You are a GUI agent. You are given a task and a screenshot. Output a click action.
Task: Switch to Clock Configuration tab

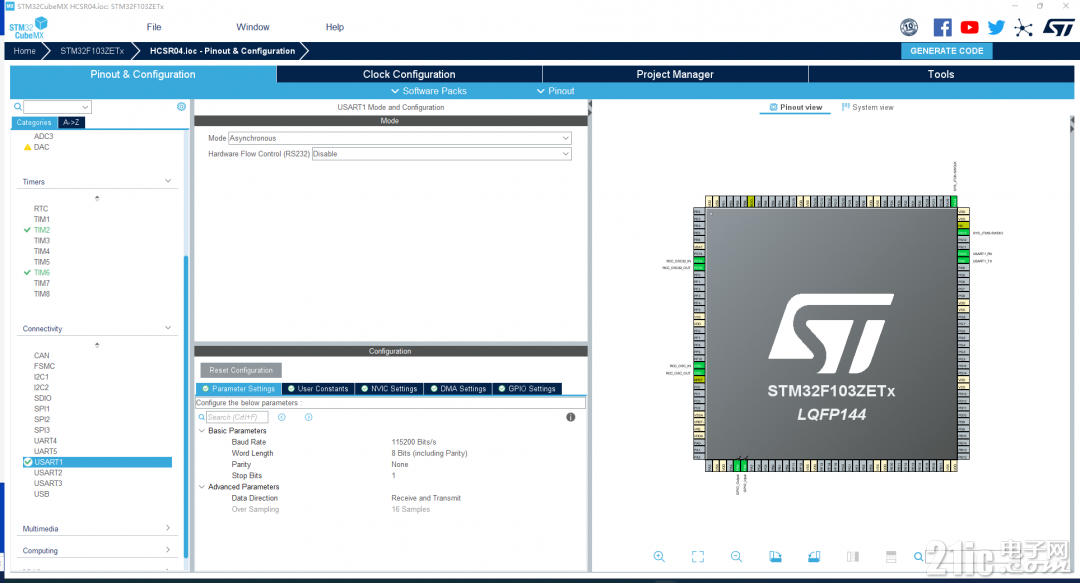(x=409, y=74)
